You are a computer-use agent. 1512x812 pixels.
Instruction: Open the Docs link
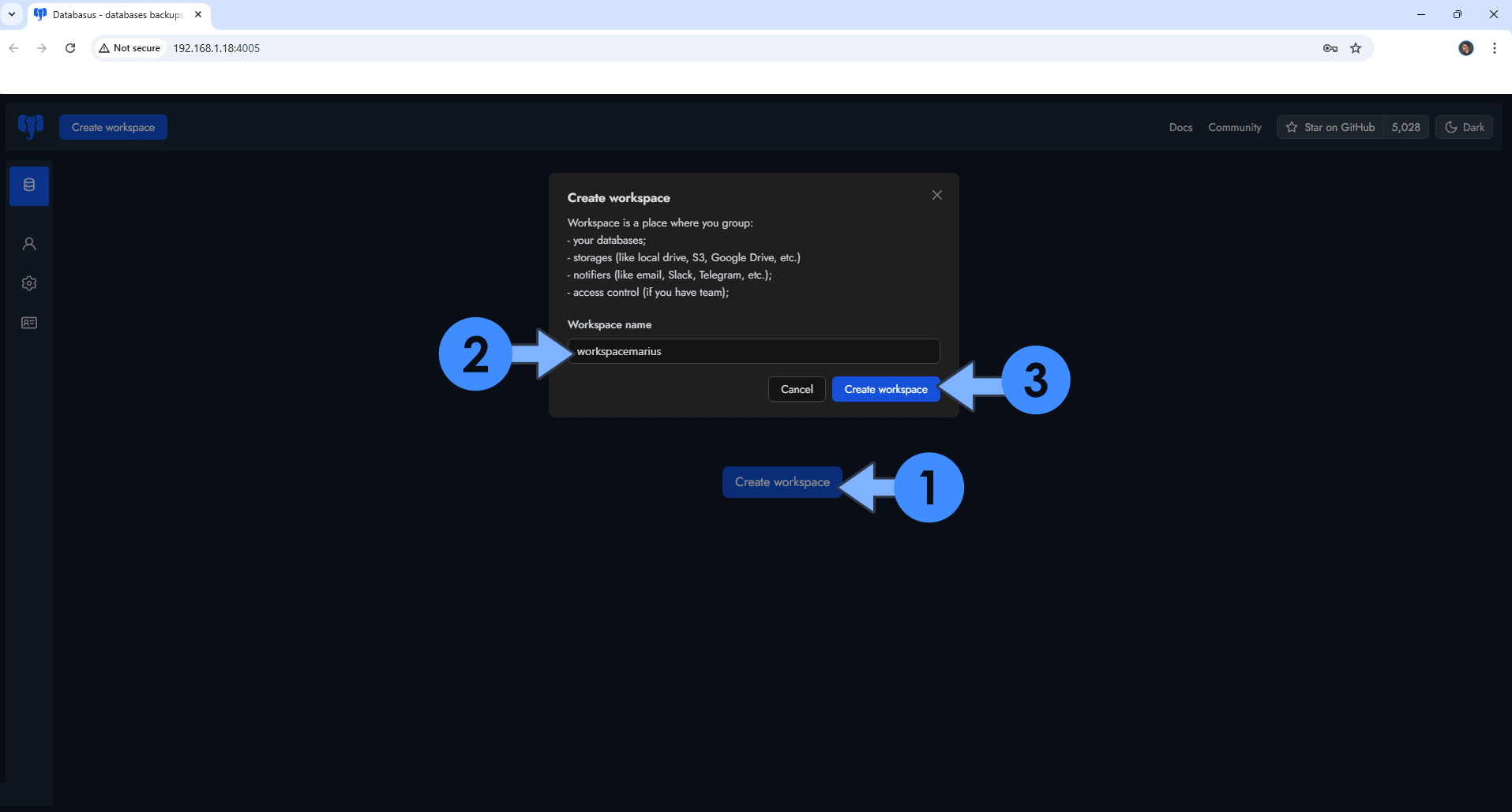coord(1180,127)
